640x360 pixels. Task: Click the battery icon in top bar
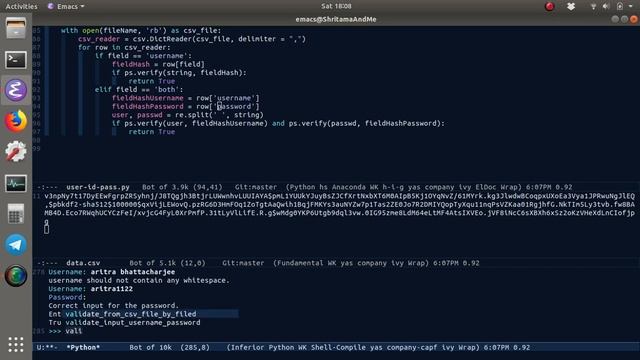620,6
